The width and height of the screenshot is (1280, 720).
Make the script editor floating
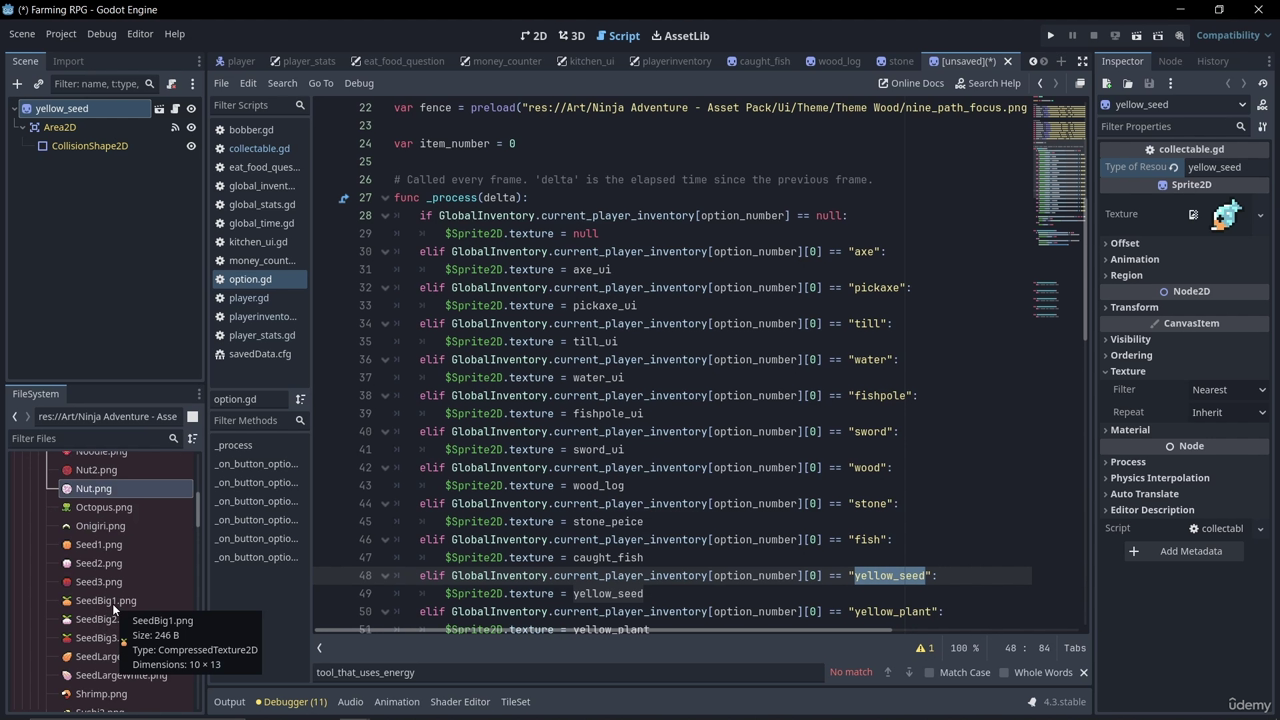point(1080,84)
